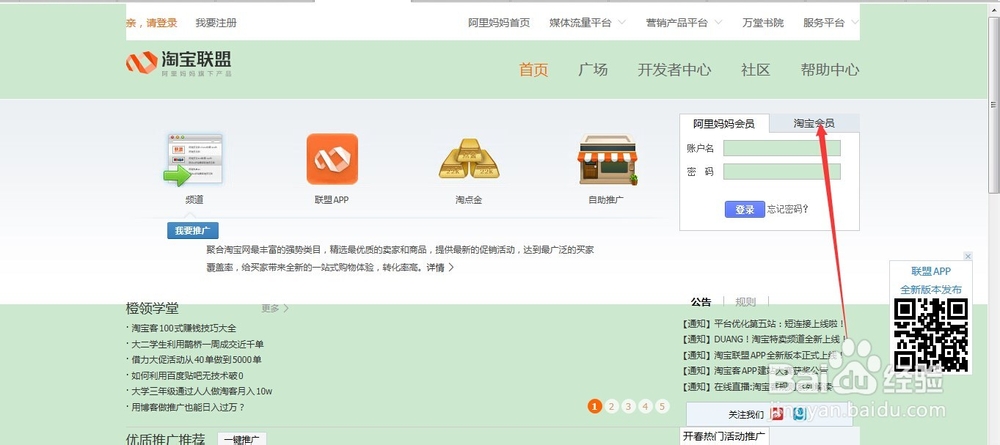Select carousel page 4 indicator
Viewport: 1000px width, 445px height.
(x=645, y=406)
